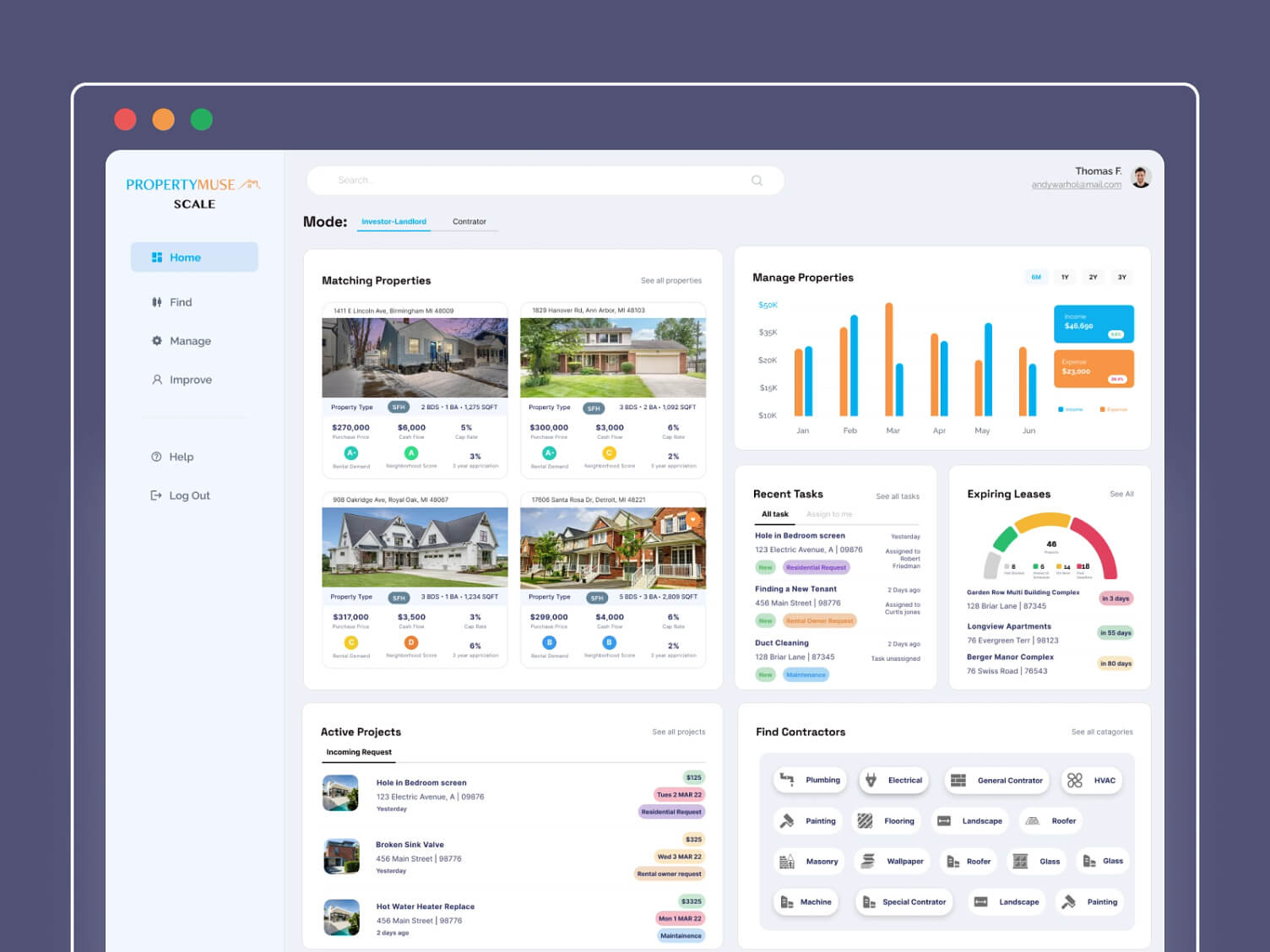The height and width of the screenshot is (952, 1270).
Task: Click the Electrical plug icon
Action: [871, 780]
